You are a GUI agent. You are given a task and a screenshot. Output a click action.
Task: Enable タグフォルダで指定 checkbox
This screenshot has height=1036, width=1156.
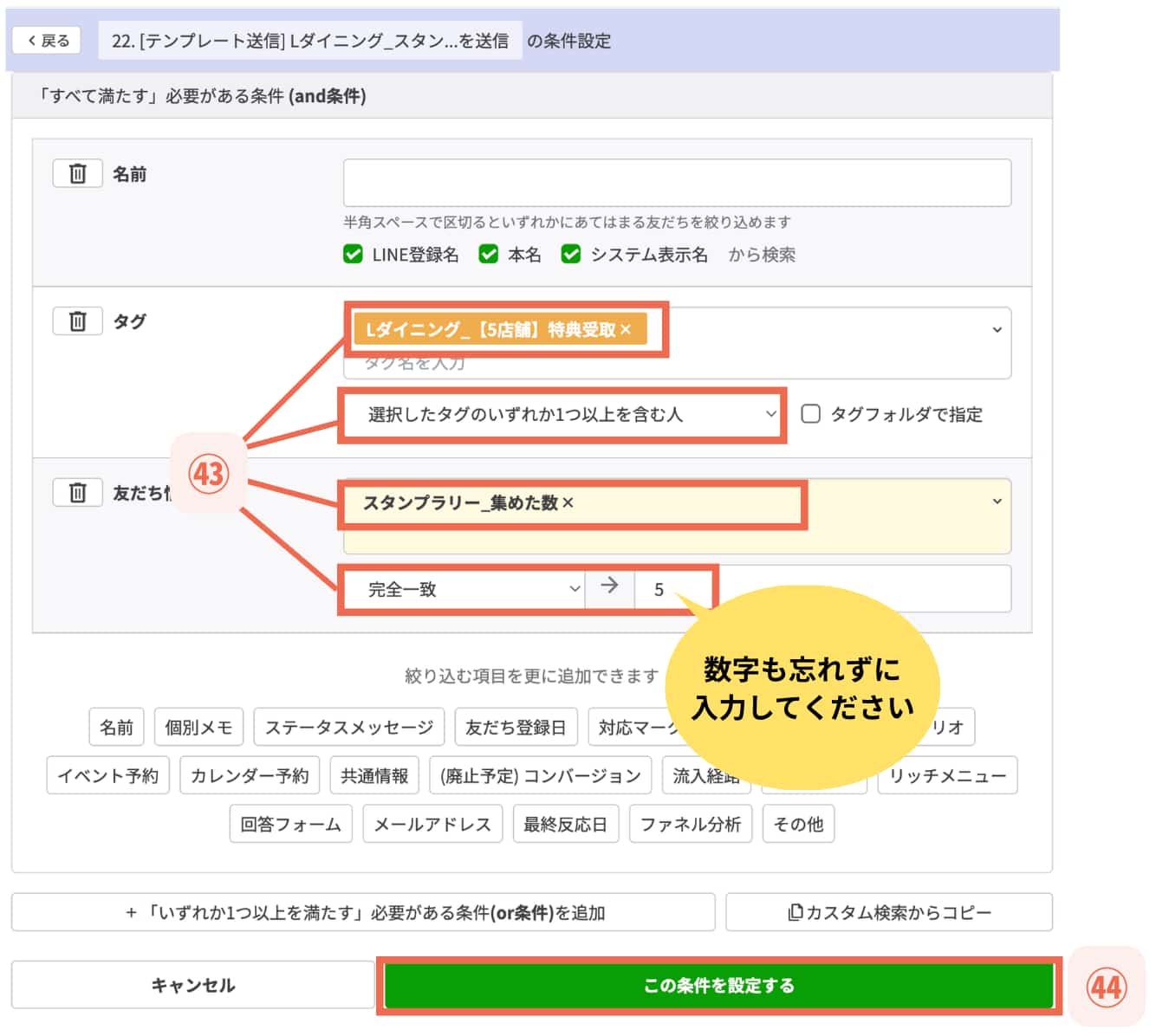click(809, 414)
